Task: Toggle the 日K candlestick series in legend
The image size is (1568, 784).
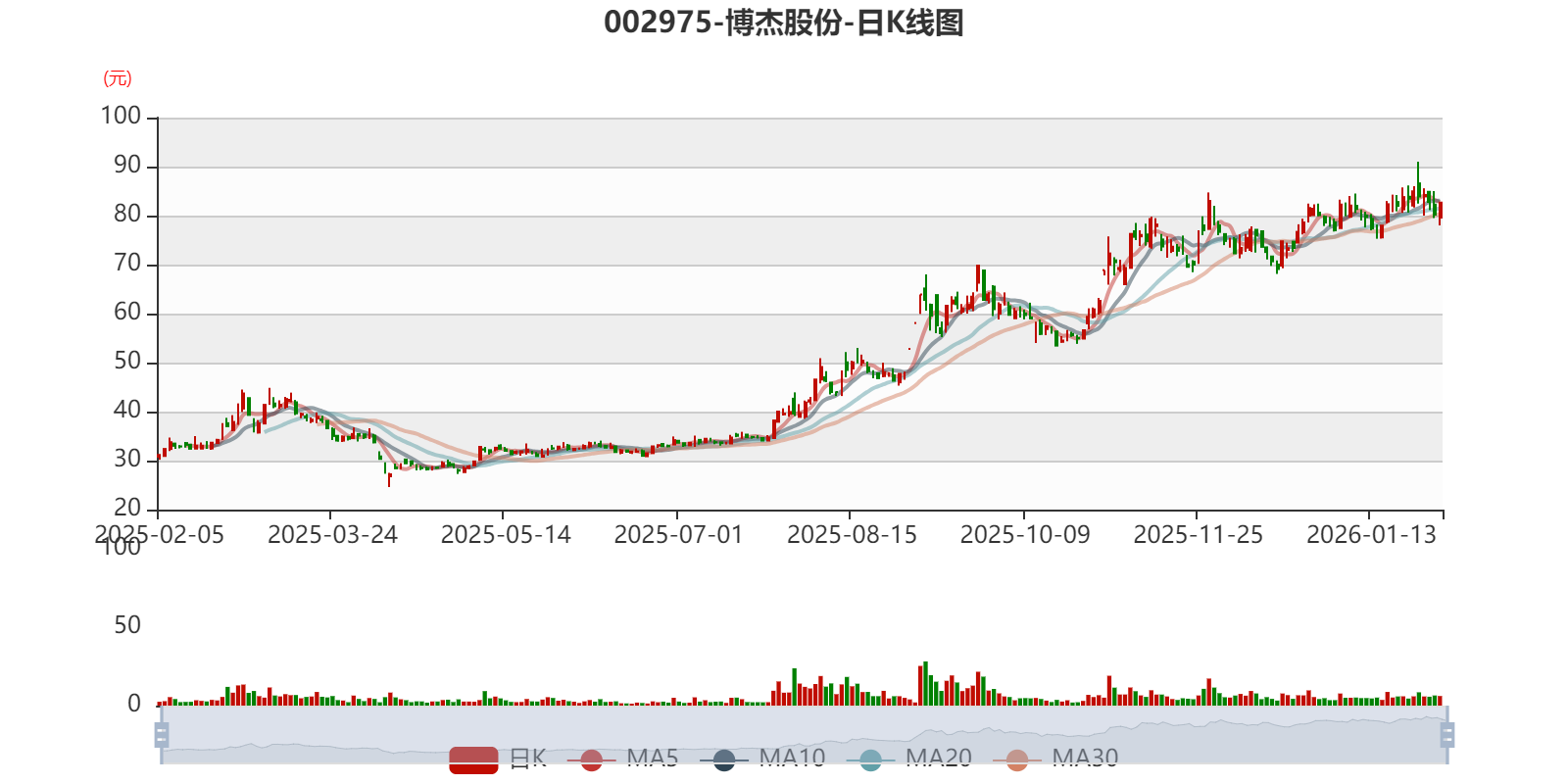Action: (498, 759)
